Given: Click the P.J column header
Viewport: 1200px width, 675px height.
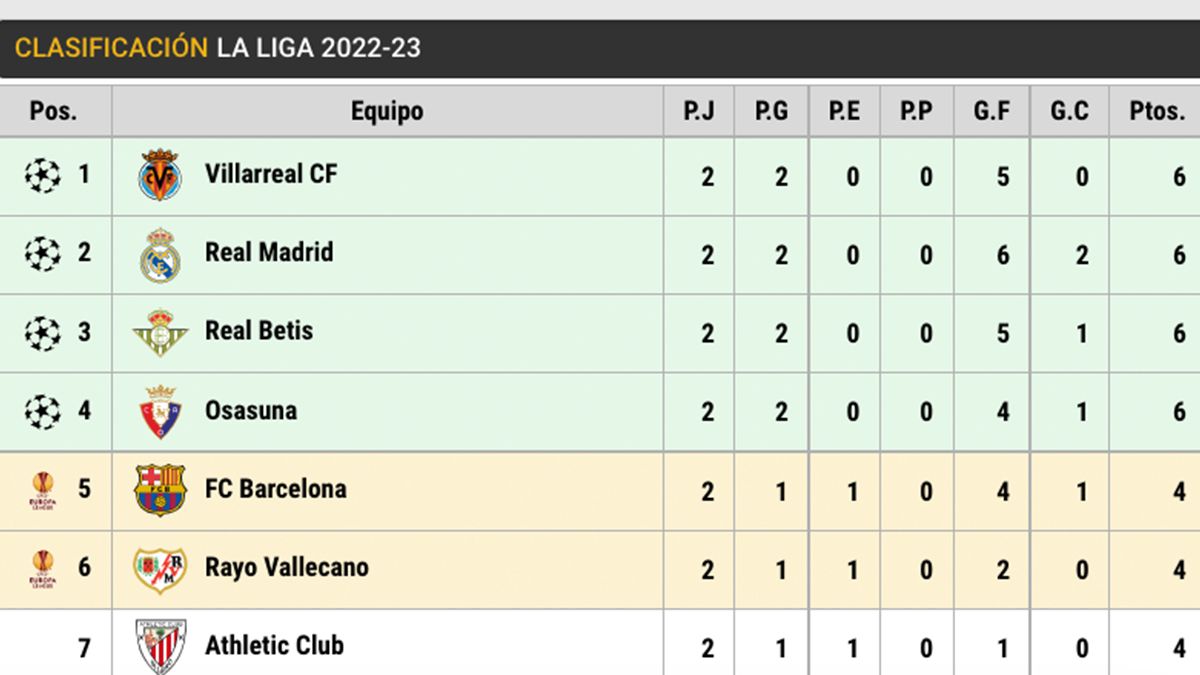Looking at the screenshot, I should (x=699, y=111).
